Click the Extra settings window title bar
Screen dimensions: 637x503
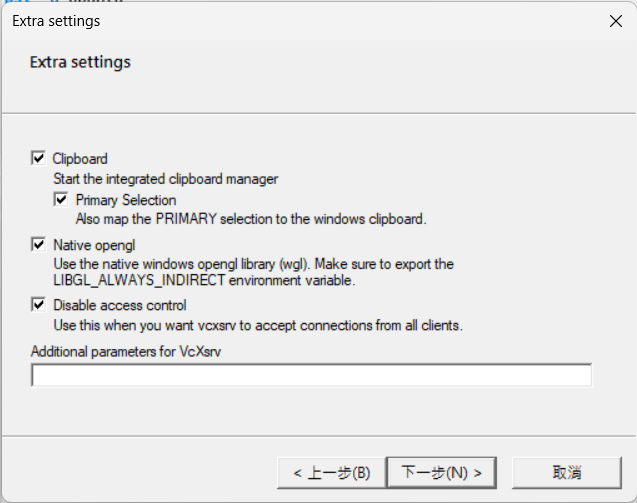tap(300, 20)
